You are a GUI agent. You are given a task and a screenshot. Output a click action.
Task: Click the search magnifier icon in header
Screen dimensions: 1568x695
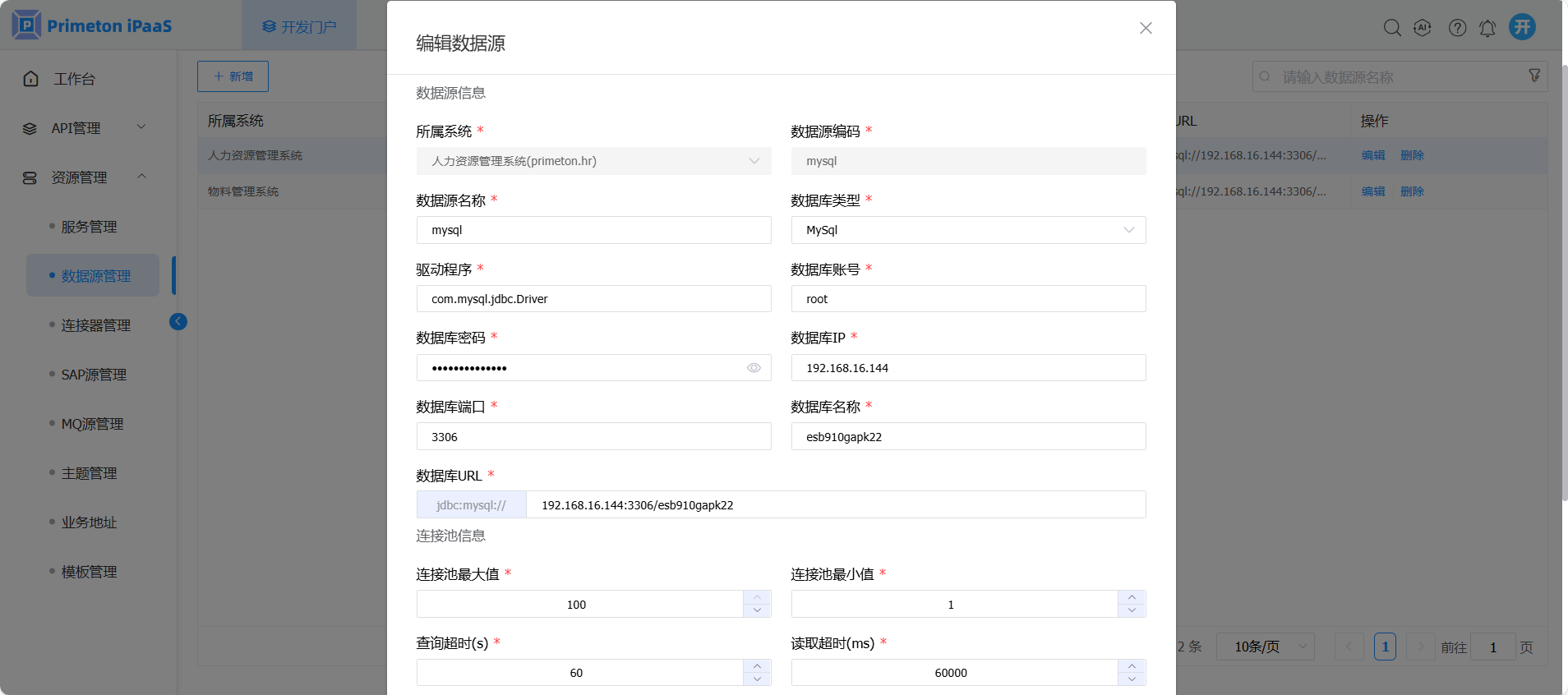coord(1391,28)
